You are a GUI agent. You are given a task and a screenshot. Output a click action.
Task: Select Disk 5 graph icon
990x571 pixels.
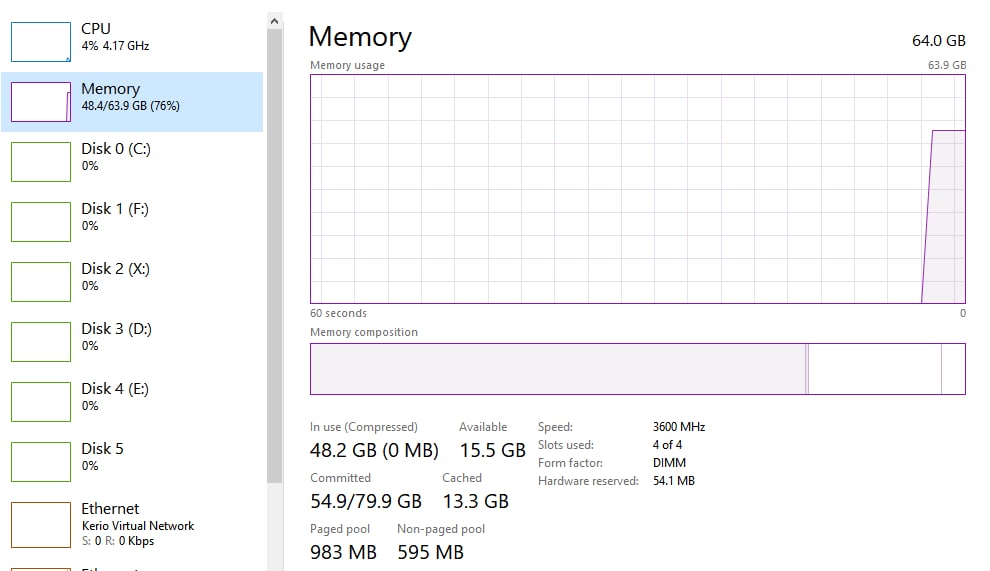coord(41,462)
